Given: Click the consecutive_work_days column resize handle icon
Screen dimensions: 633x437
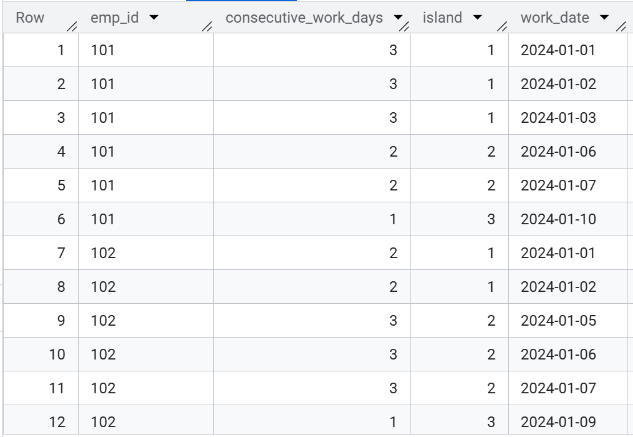Looking at the screenshot, I should coord(404,27).
